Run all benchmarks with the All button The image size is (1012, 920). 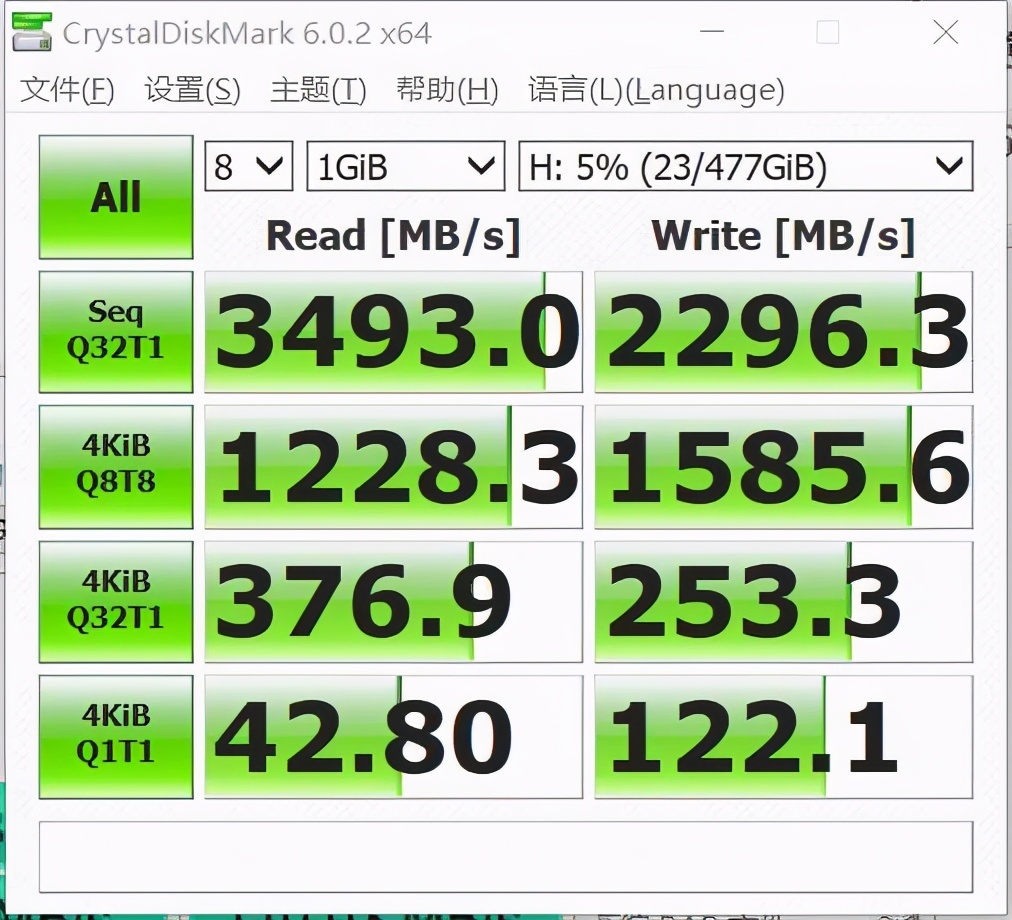click(116, 197)
